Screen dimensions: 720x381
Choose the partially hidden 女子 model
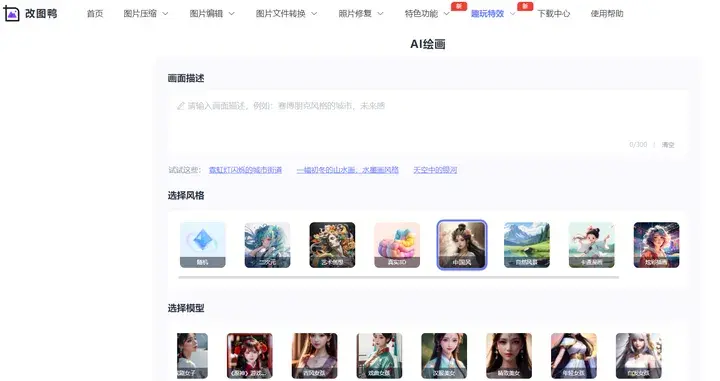pos(192,356)
